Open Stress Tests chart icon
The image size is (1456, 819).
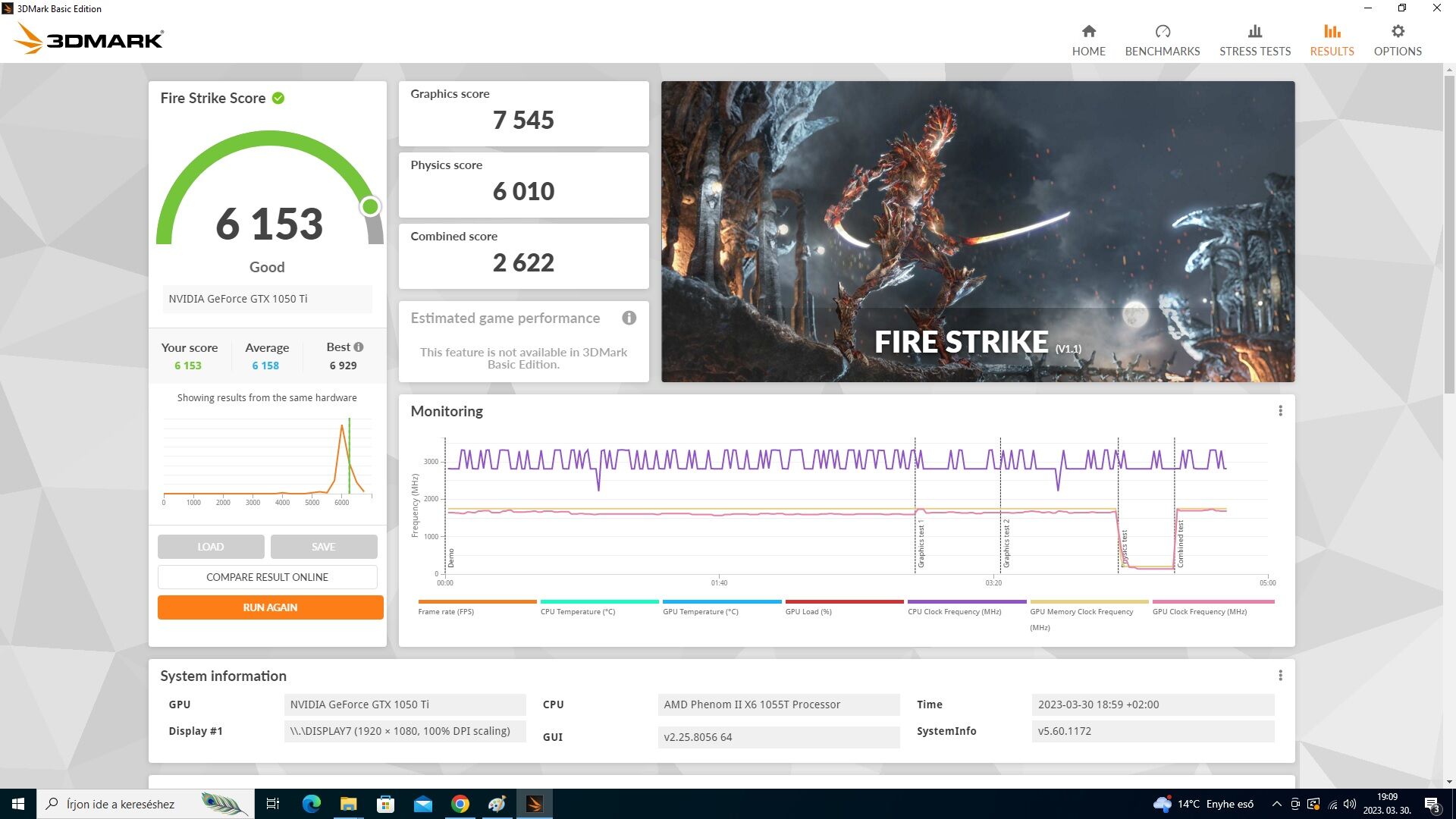[1254, 31]
